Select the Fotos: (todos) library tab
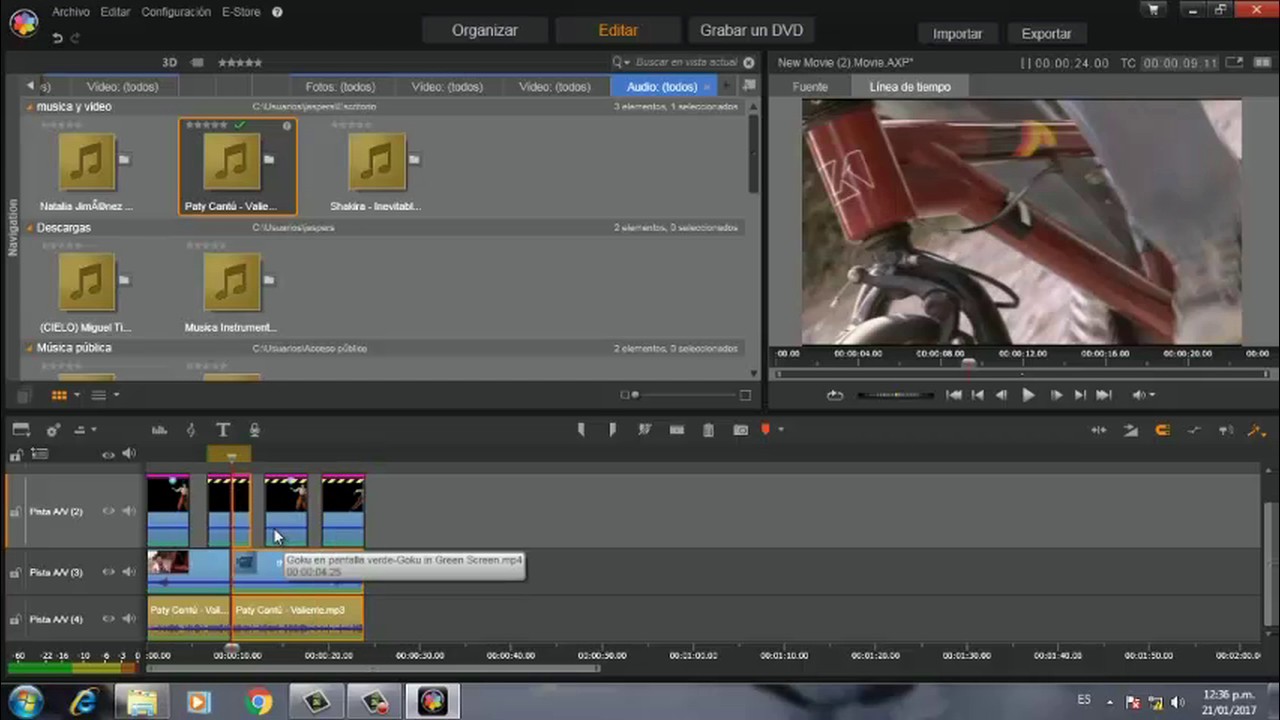The width and height of the screenshot is (1280, 720). [340, 87]
